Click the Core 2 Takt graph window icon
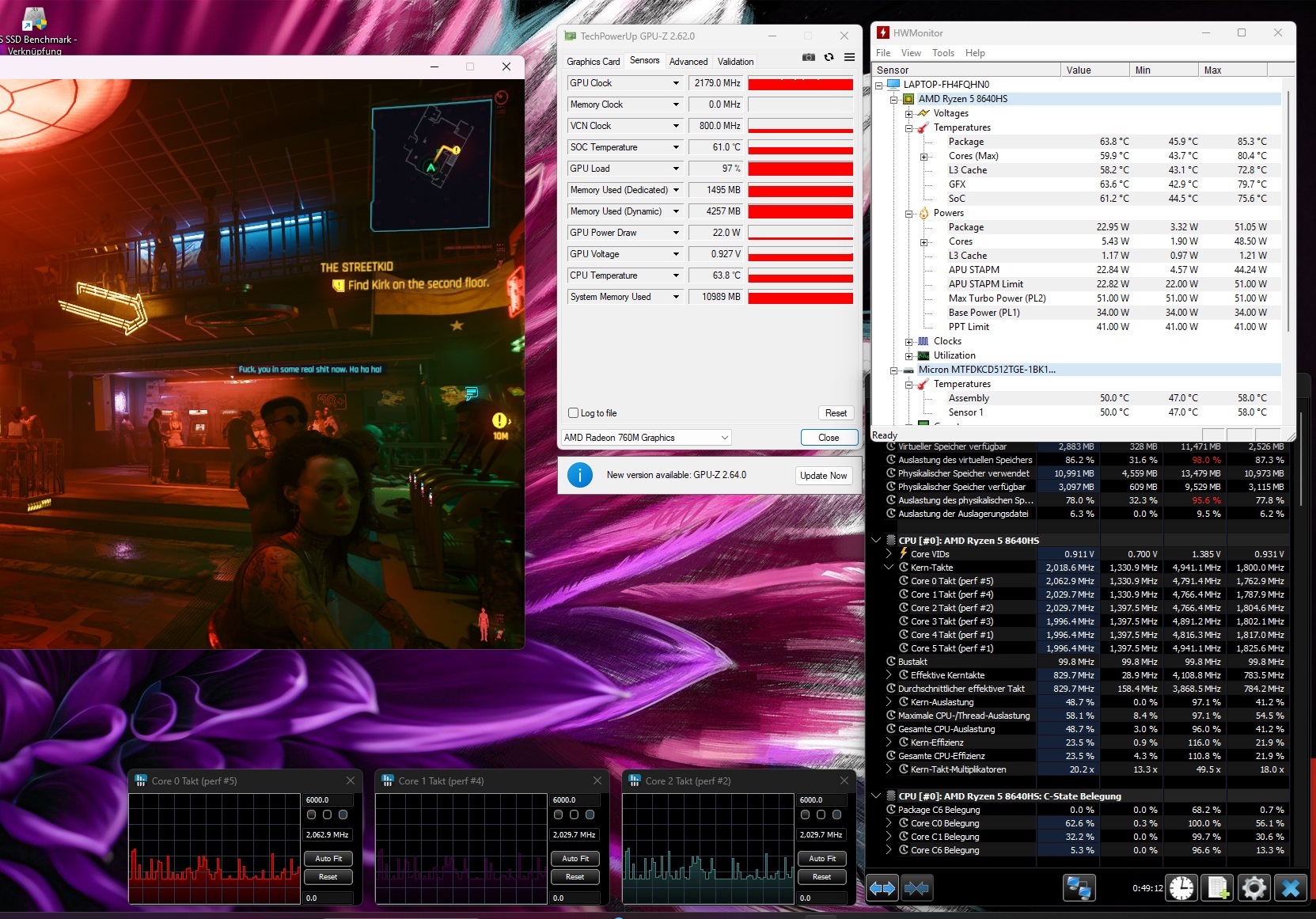Image resolution: width=1316 pixels, height=919 pixels. 635,780
